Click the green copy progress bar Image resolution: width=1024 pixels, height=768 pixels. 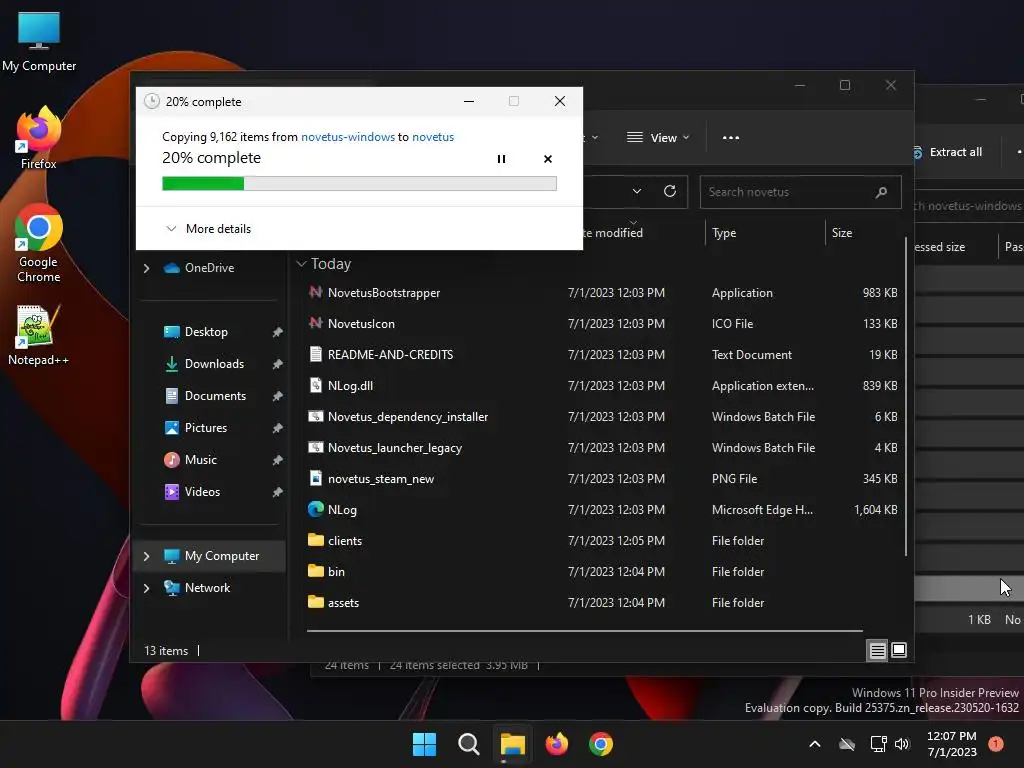359,184
